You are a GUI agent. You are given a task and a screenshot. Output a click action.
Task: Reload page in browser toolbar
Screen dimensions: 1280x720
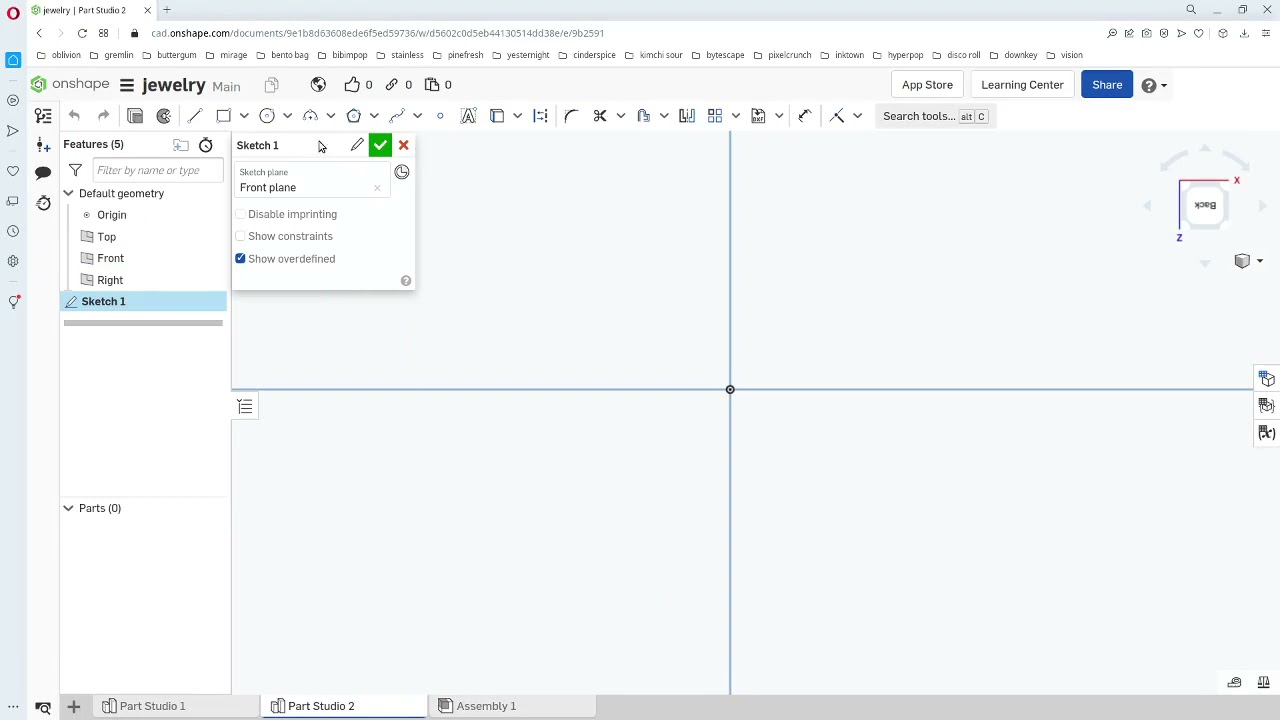click(82, 33)
